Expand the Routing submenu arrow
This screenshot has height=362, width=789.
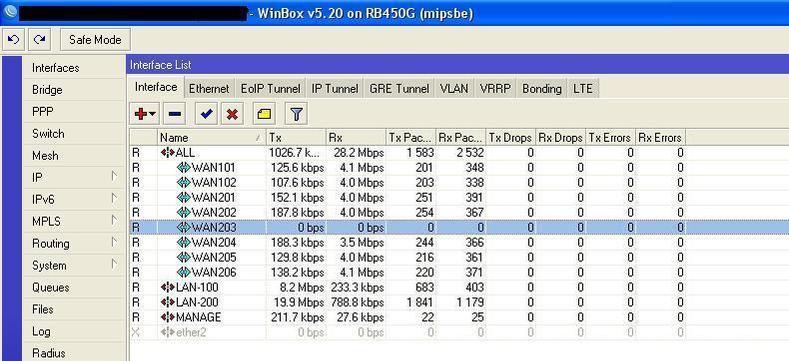point(114,243)
